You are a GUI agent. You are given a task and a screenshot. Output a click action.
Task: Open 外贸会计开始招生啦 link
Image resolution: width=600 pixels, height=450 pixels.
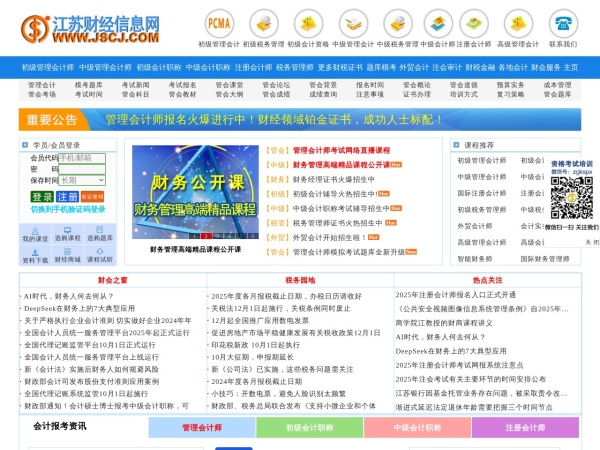(329, 238)
